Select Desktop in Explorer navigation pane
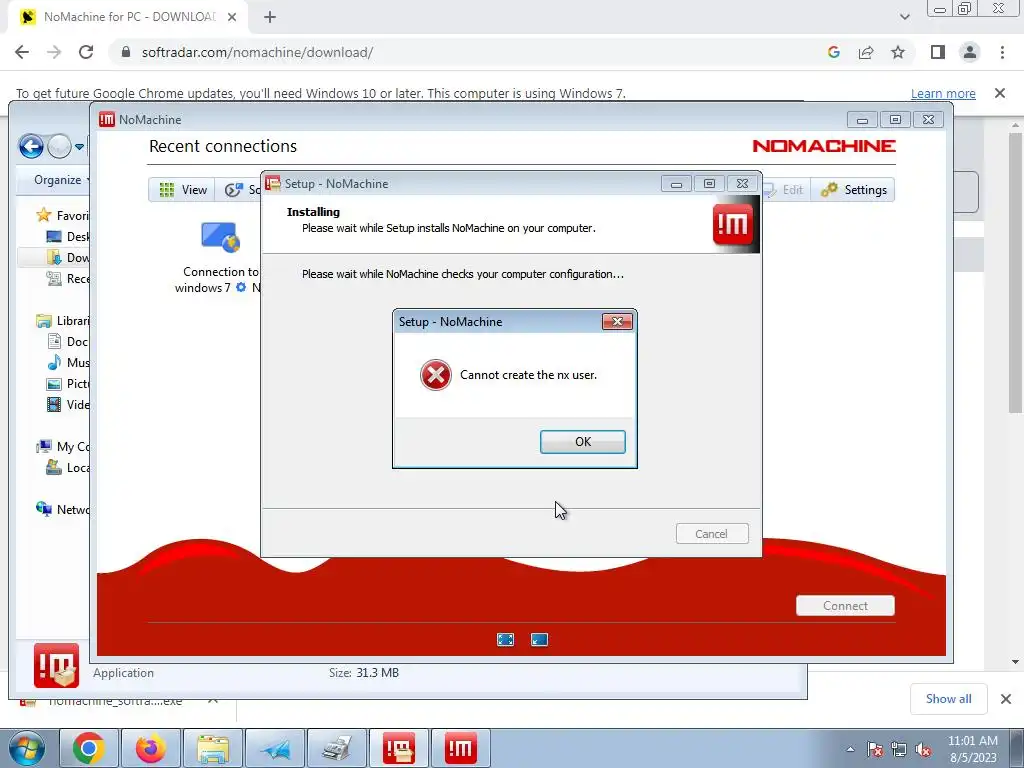The width and height of the screenshot is (1024, 768). (x=68, y=236)
